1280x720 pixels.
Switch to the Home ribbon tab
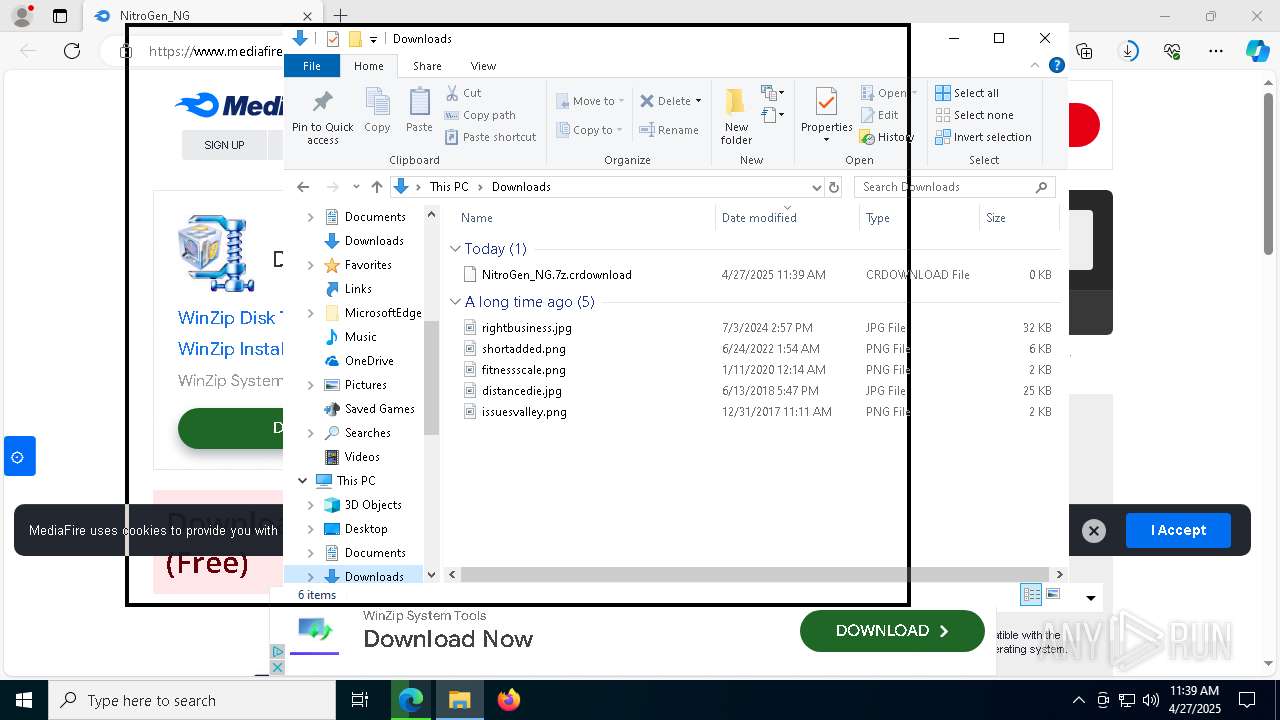click(368, 66)
